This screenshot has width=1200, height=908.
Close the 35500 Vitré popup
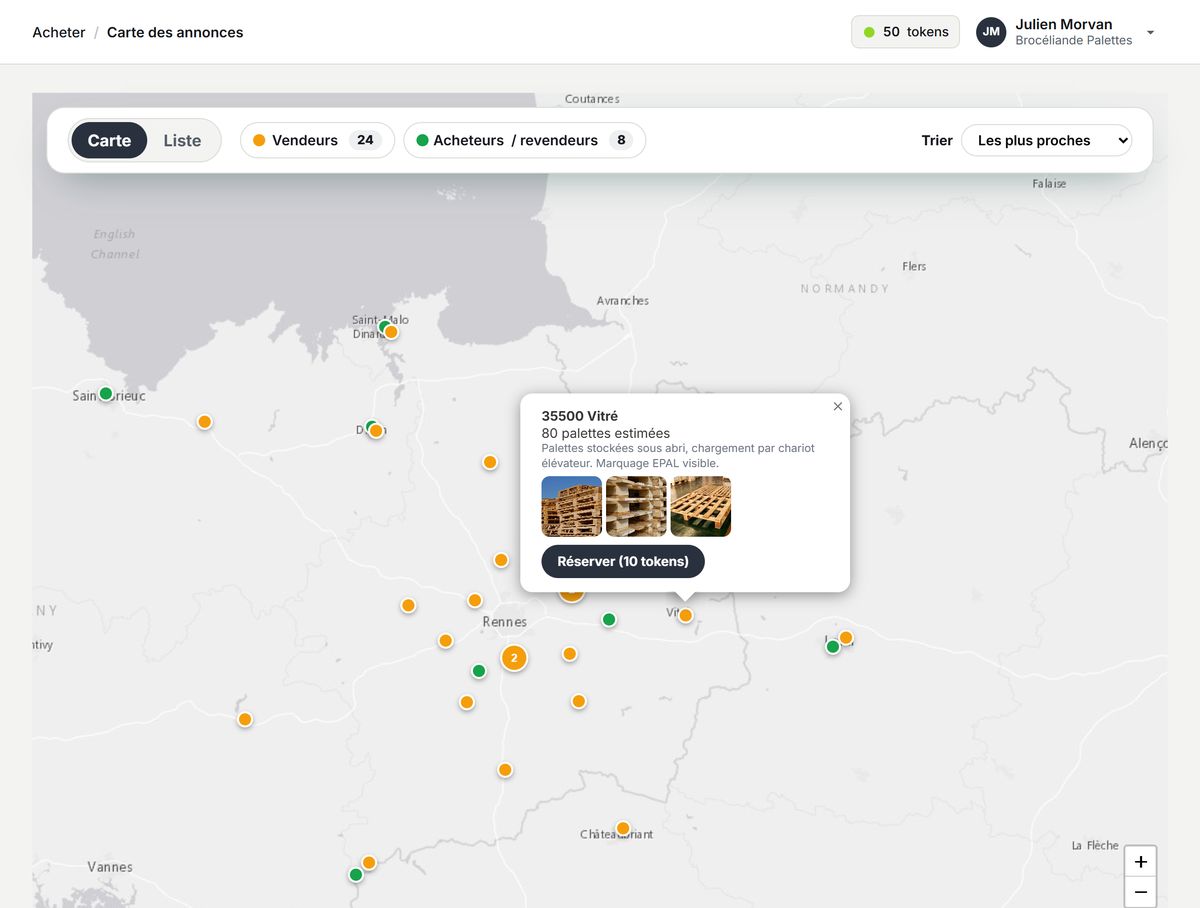838,406
